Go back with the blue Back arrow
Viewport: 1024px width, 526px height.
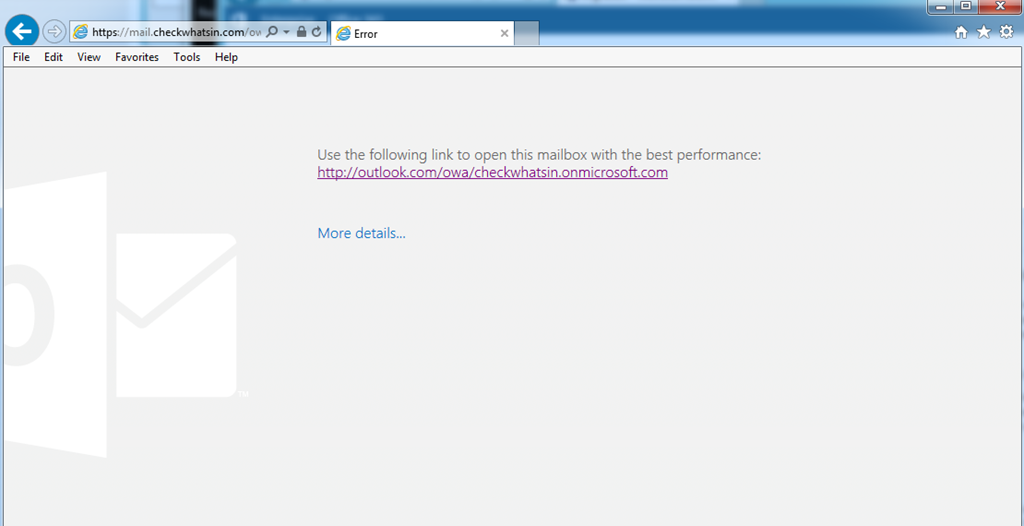point(22,31)
